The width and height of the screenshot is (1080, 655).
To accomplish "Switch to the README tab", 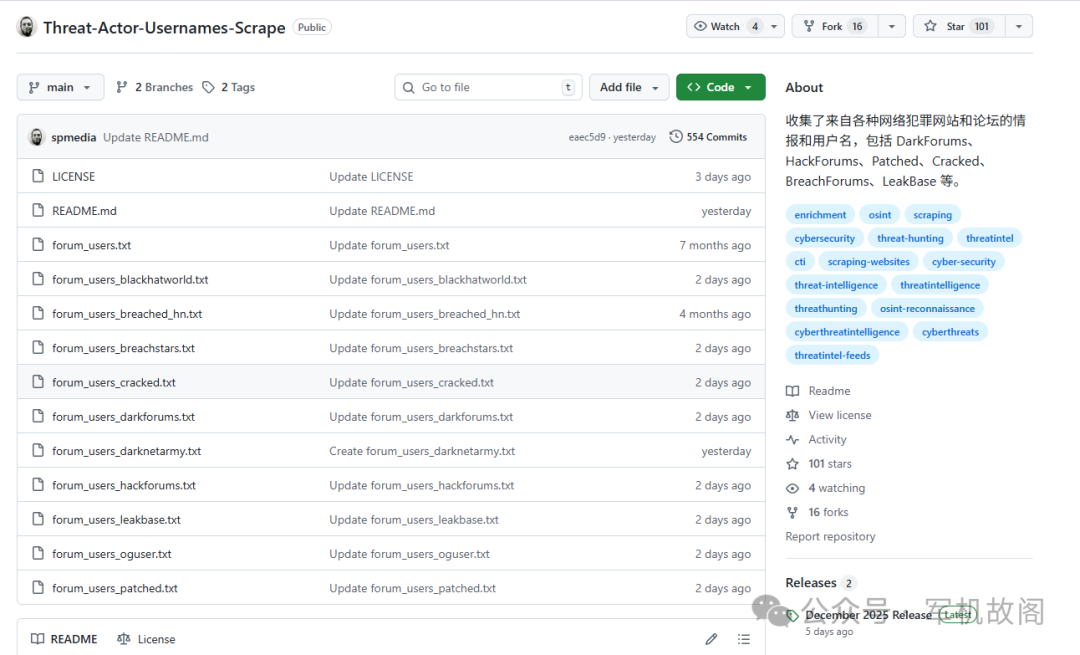I will [x=64, y=639].
